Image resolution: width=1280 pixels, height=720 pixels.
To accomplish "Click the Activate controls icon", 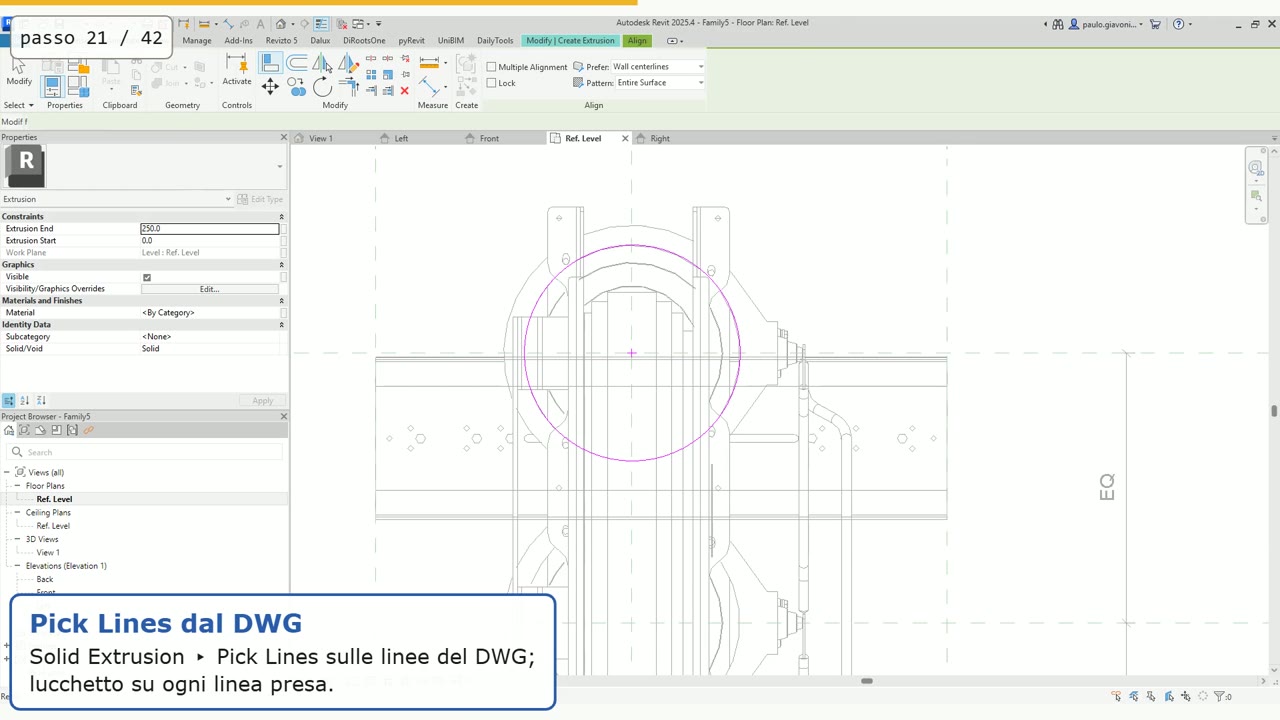I will [x=237, y=63].
